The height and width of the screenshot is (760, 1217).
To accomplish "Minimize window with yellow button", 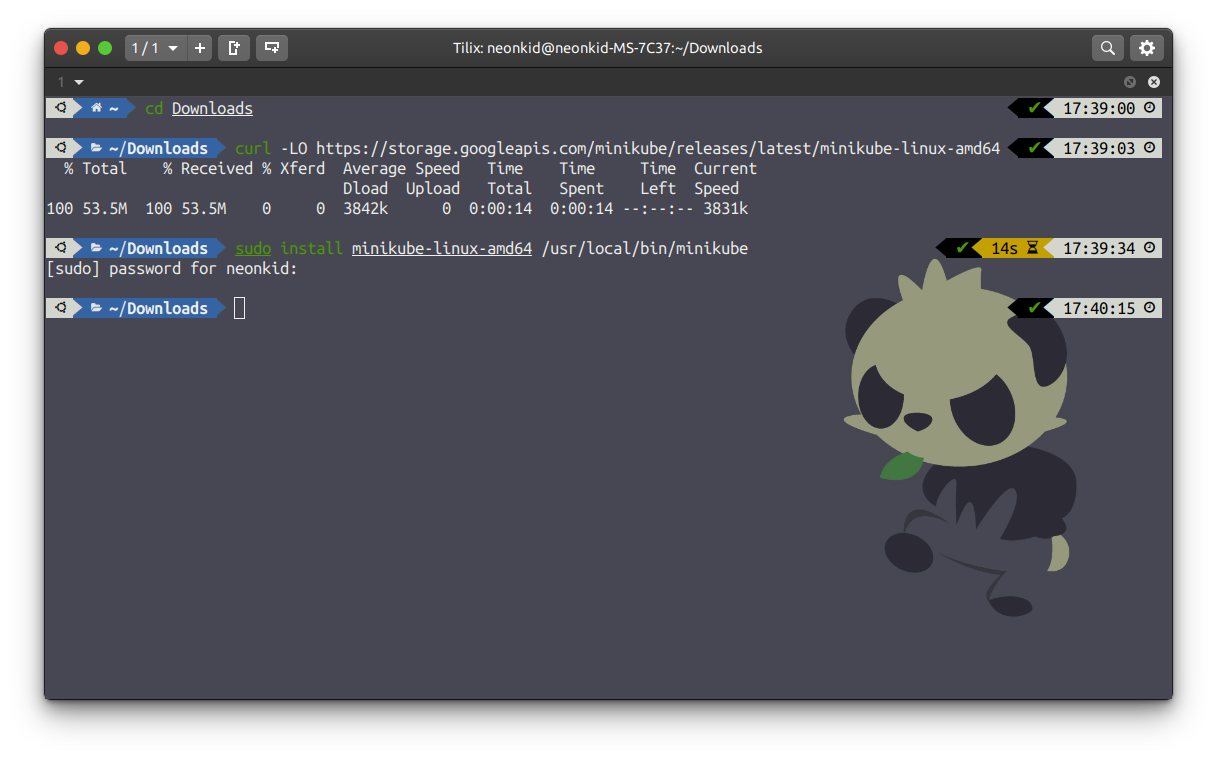I will pyautogui.click(x=83, y=47).
